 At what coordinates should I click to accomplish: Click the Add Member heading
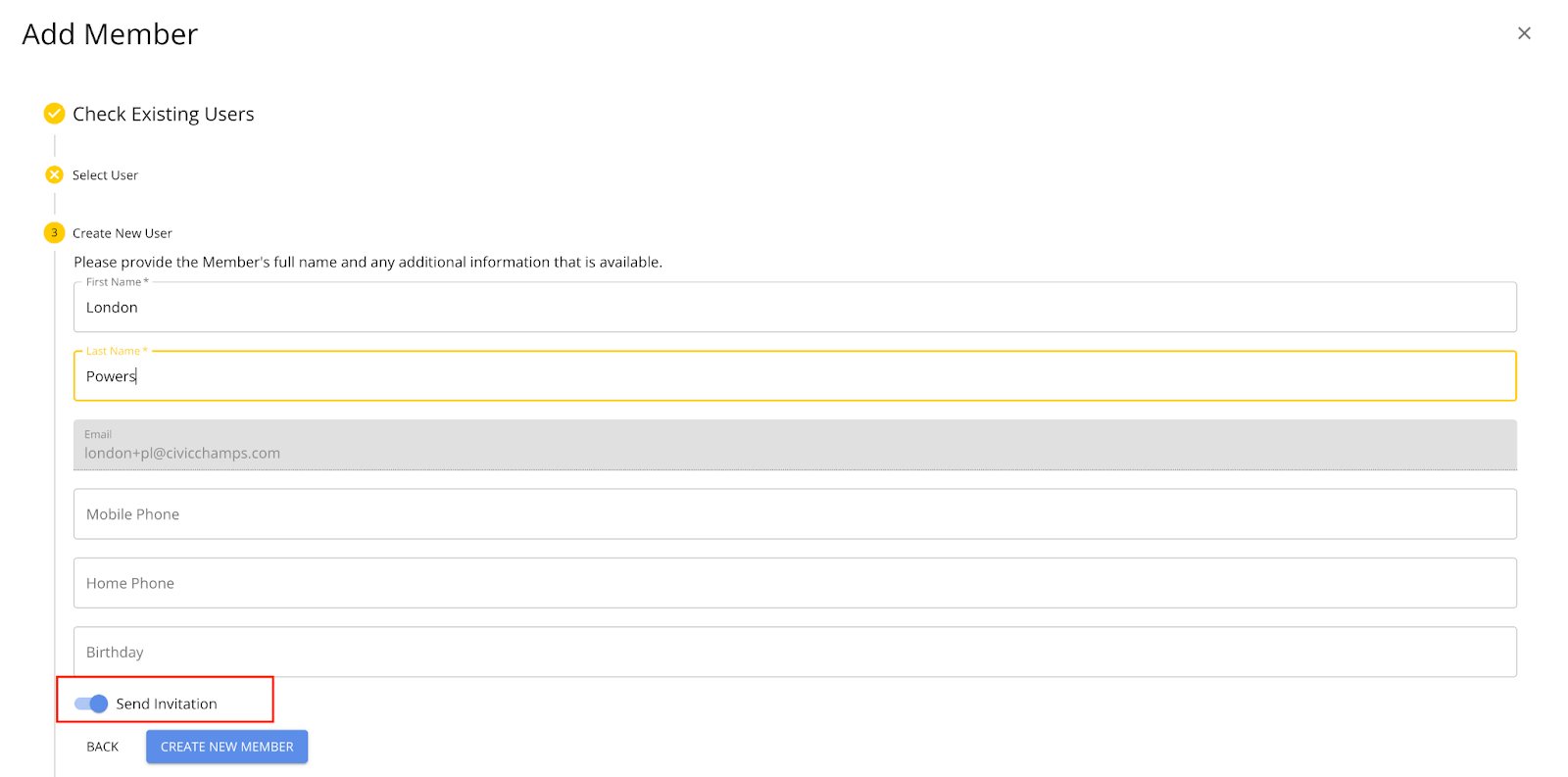pyautogui.click(x=110, y=34)
